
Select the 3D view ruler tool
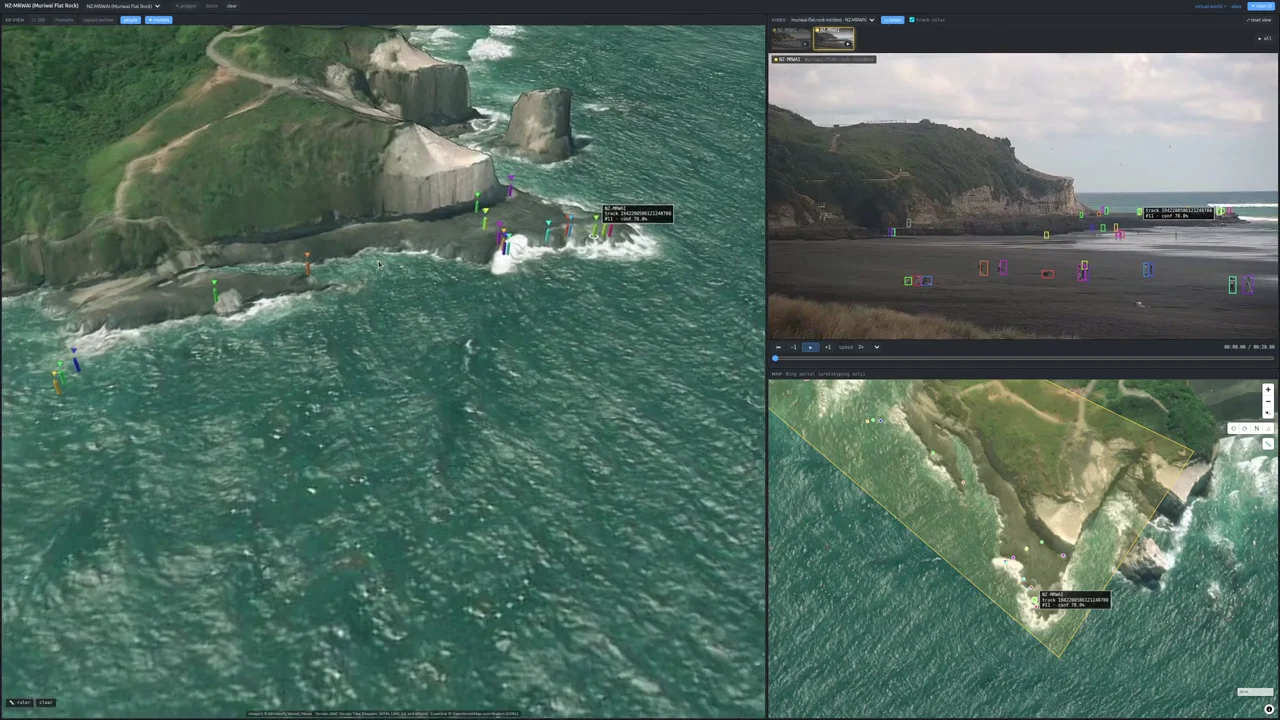pos(19,702)
